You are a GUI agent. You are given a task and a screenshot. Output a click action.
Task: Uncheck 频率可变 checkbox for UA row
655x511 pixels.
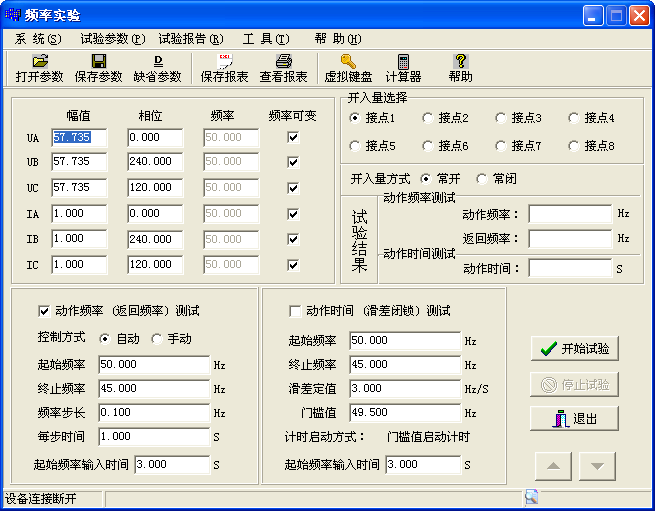[293, 137]
